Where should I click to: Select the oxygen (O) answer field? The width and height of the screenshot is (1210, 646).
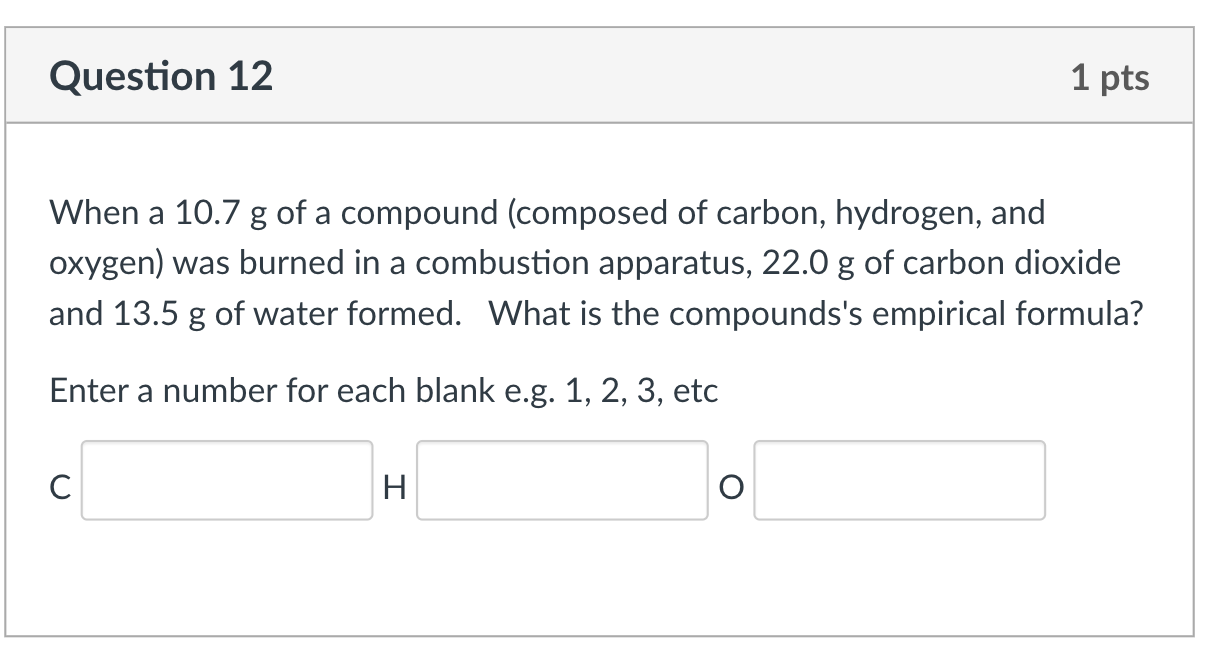pos(900,481)
